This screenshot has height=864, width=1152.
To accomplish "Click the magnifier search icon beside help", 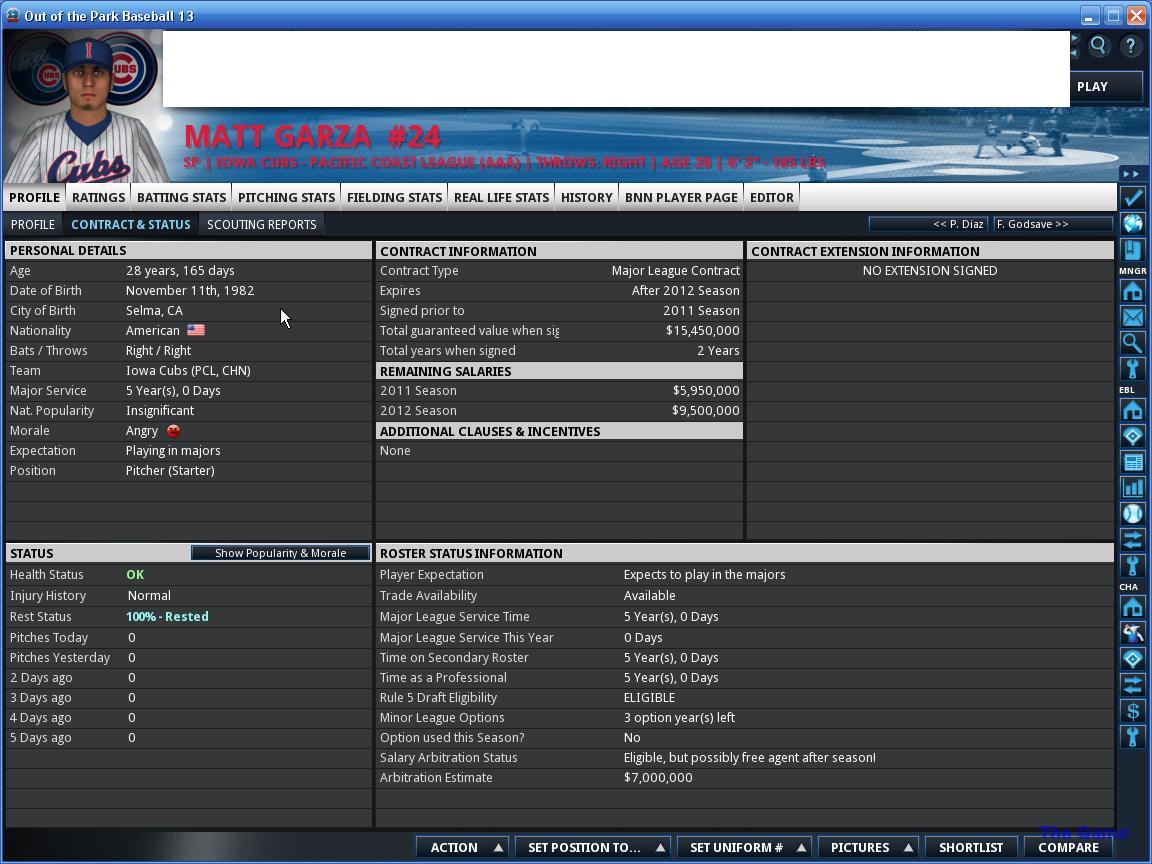I will [1098, 46].
